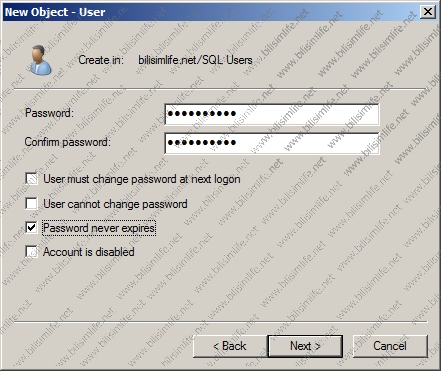
Task: Click the 'Account is disabled' label text
Action: click(89, 252)
